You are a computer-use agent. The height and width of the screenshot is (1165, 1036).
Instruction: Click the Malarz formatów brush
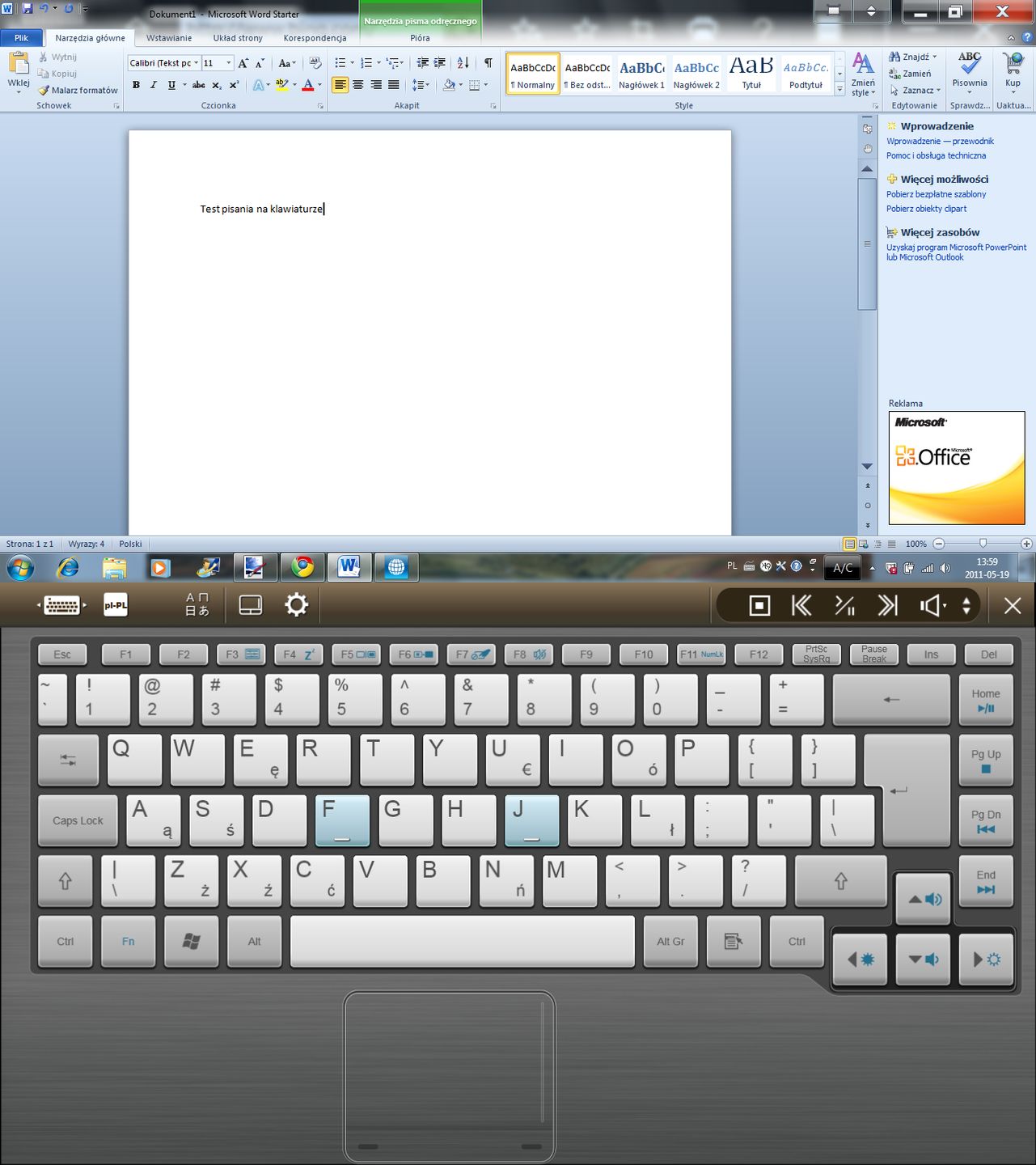click(78, 91)
